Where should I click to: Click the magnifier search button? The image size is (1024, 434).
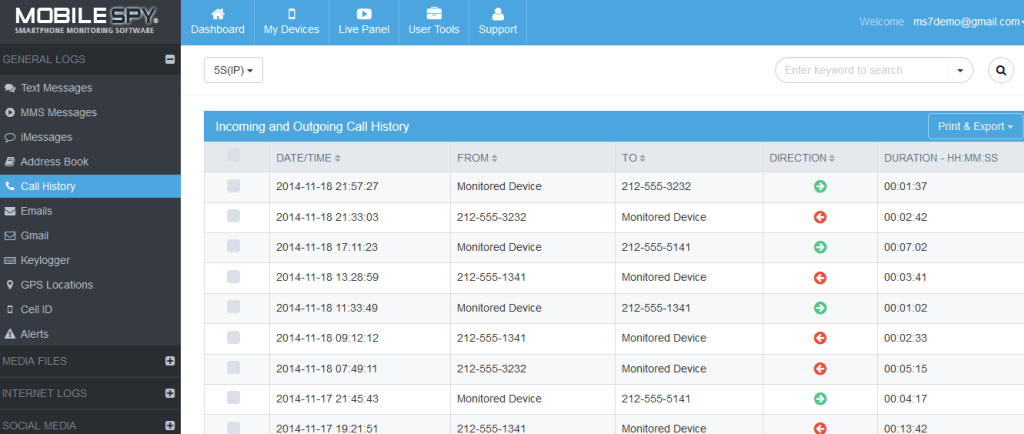point(1001,70)
